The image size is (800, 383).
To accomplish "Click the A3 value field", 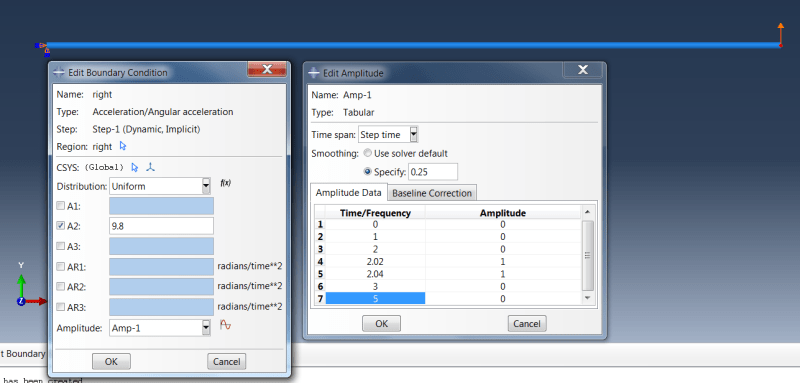I will (161, 246).
